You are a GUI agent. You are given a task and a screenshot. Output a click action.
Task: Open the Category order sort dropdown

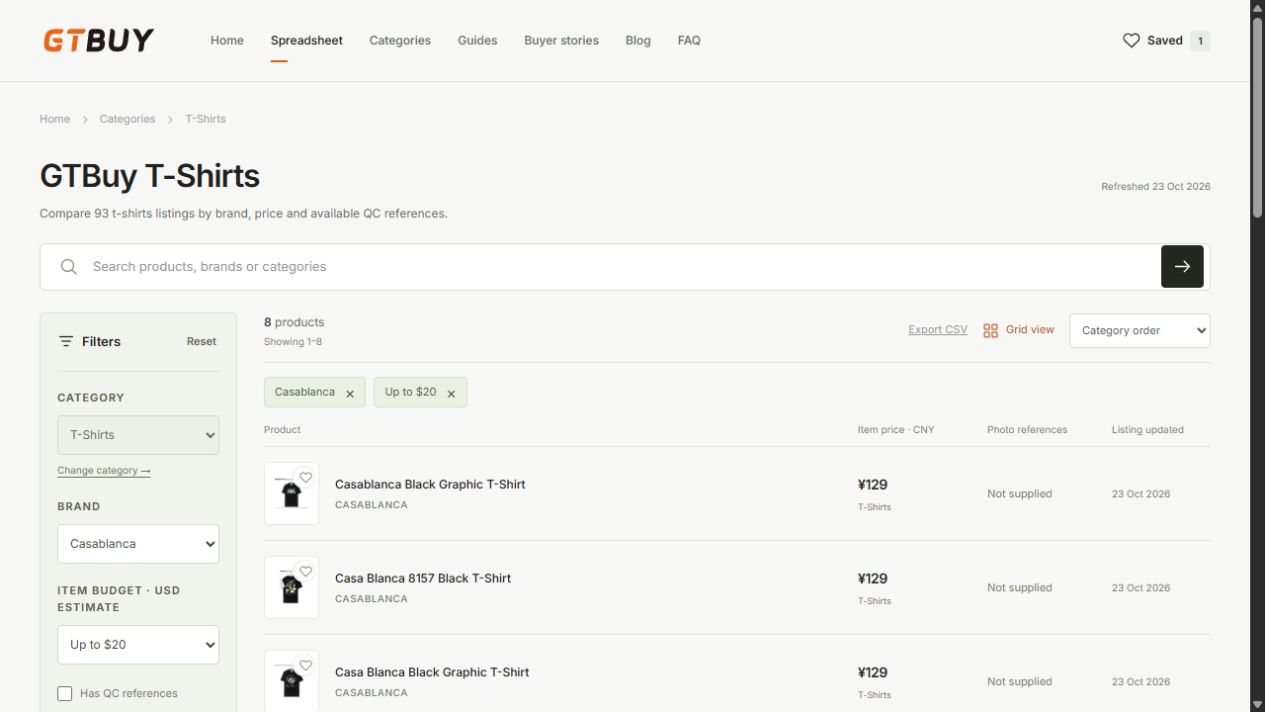pos(1140,331)
